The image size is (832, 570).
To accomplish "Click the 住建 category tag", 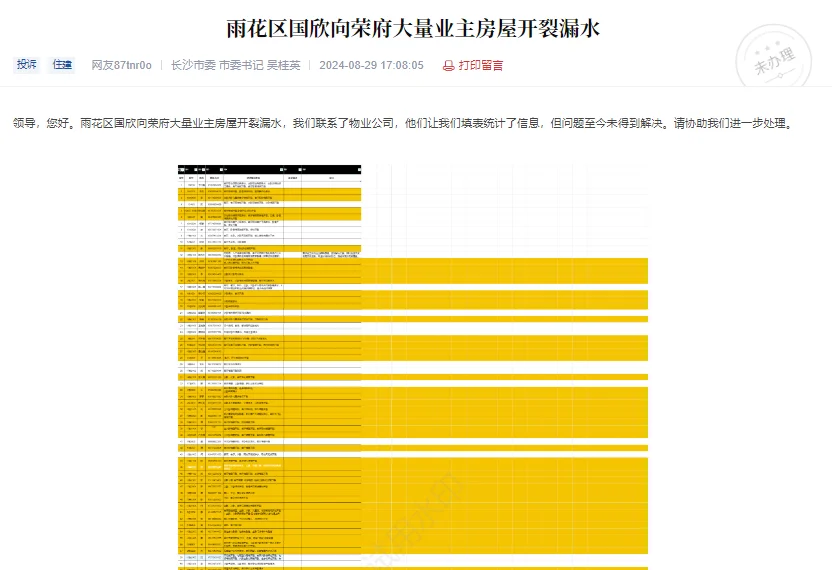I will (x=62, y=65).
